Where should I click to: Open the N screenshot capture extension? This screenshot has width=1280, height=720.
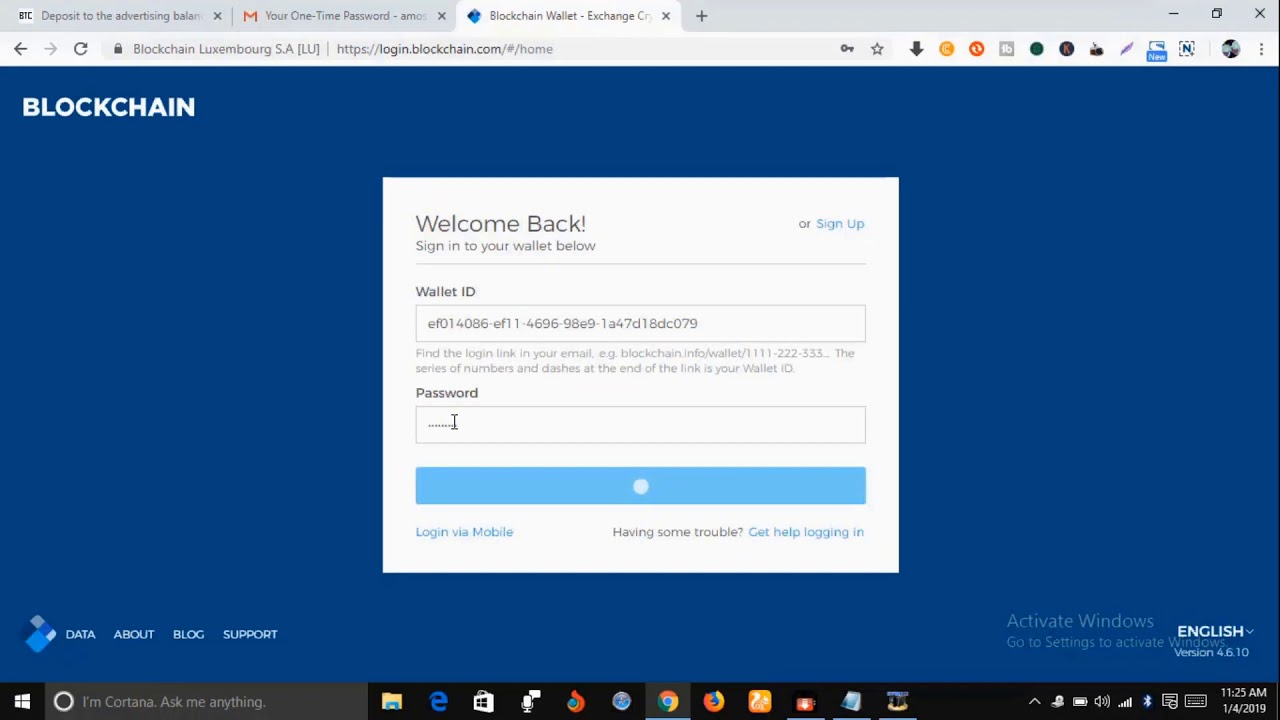pos(1186,48)
